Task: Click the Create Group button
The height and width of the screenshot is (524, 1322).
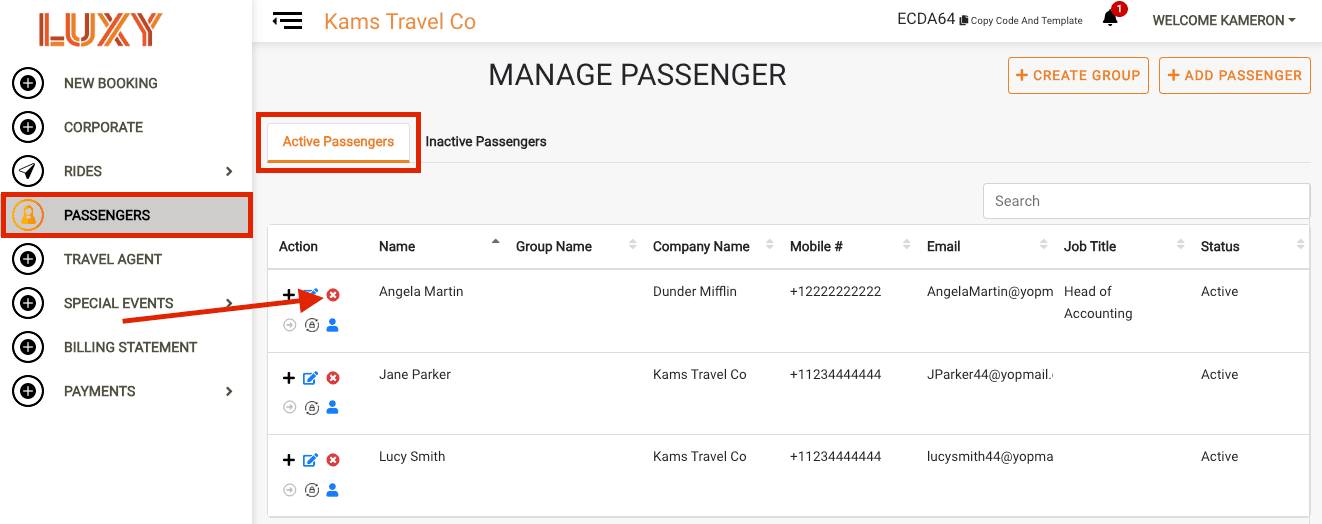Action: click(1078, 75)
